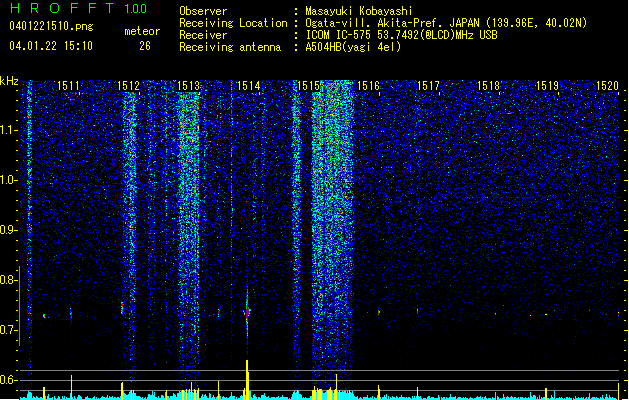The image size is (629, 400).
Task: Select the ICOM IC-575 53.7492 MHz USB text
Action: [x=401, y=35]
